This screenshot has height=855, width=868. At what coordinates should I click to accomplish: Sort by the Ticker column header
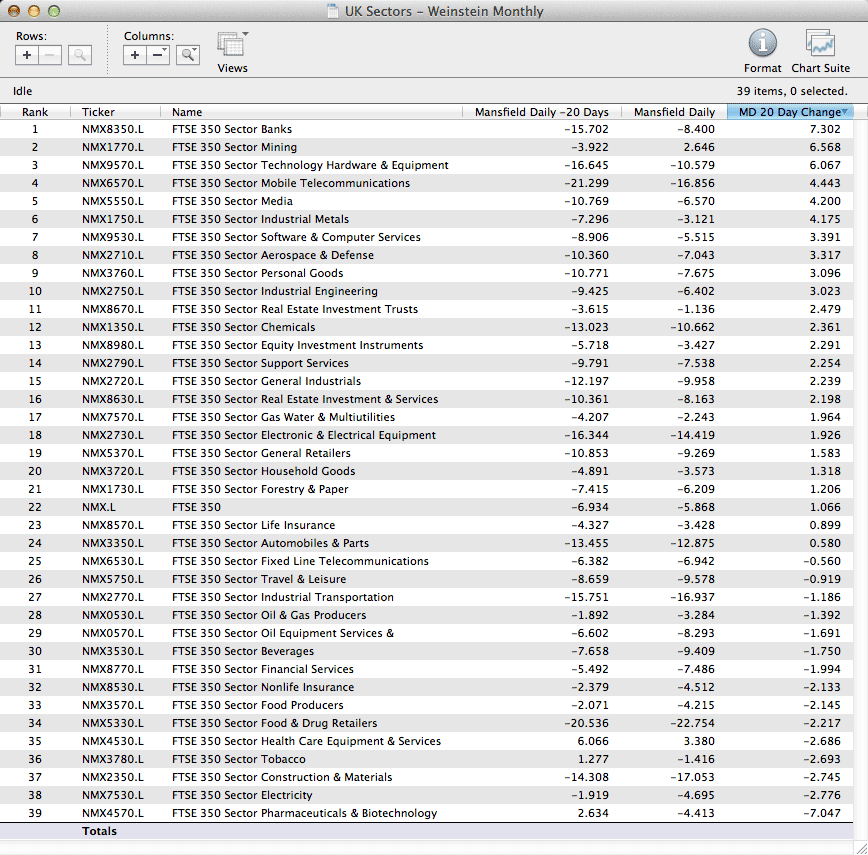98,112
